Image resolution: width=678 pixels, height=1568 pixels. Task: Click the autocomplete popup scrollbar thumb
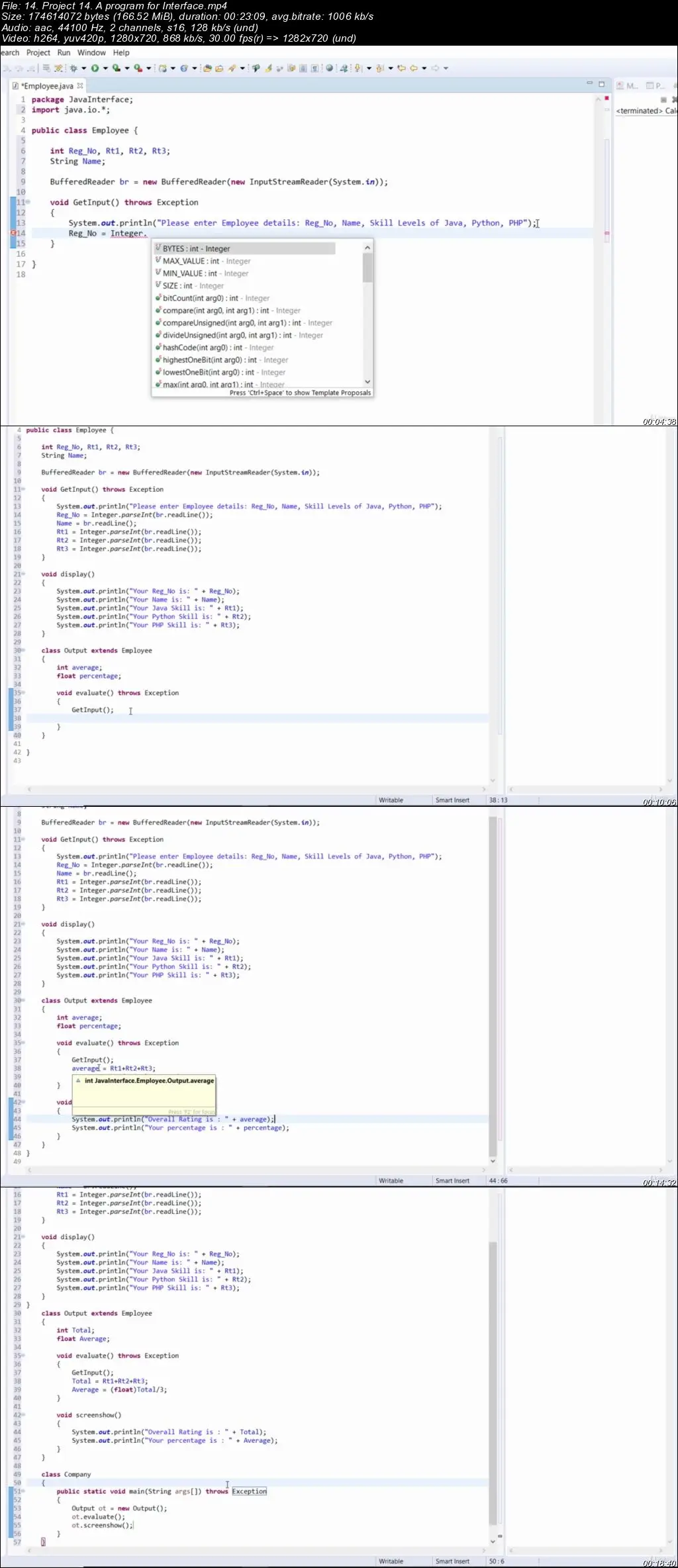tap(367, 267)
